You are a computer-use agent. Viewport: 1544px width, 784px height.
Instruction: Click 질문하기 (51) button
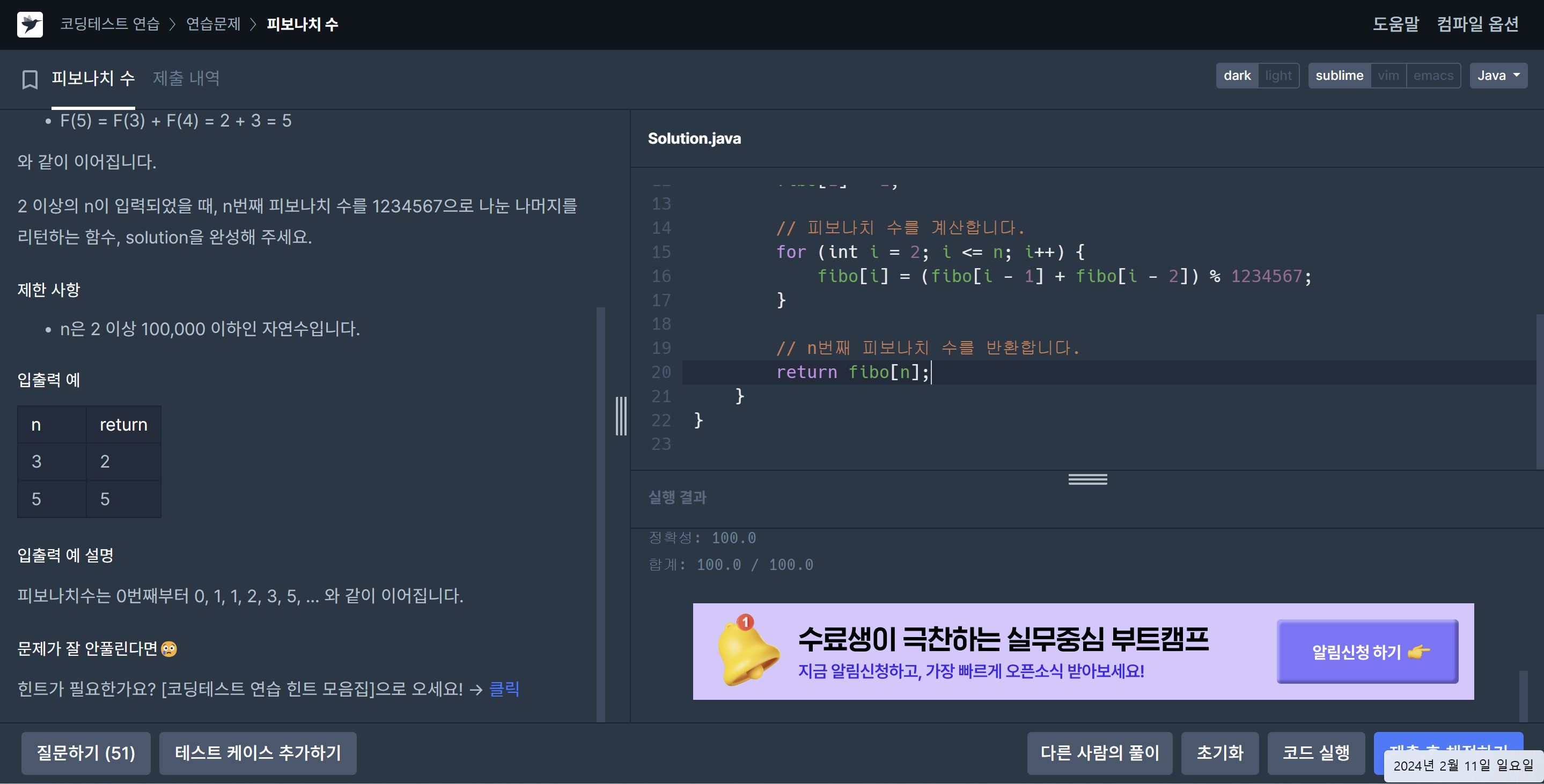[86, 753]
